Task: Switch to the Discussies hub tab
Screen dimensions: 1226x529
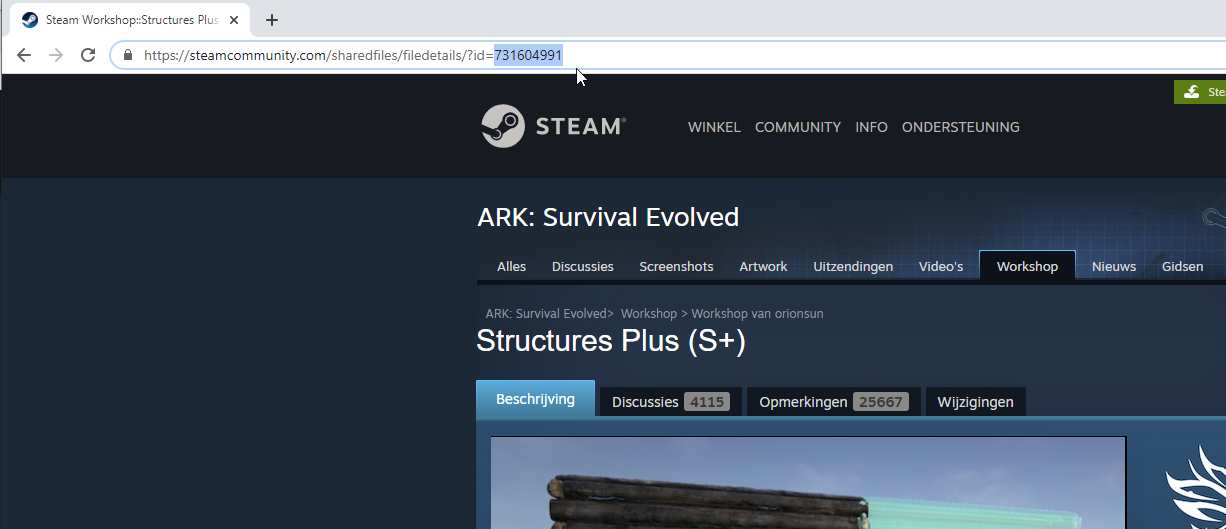Action: coord(583,266)
